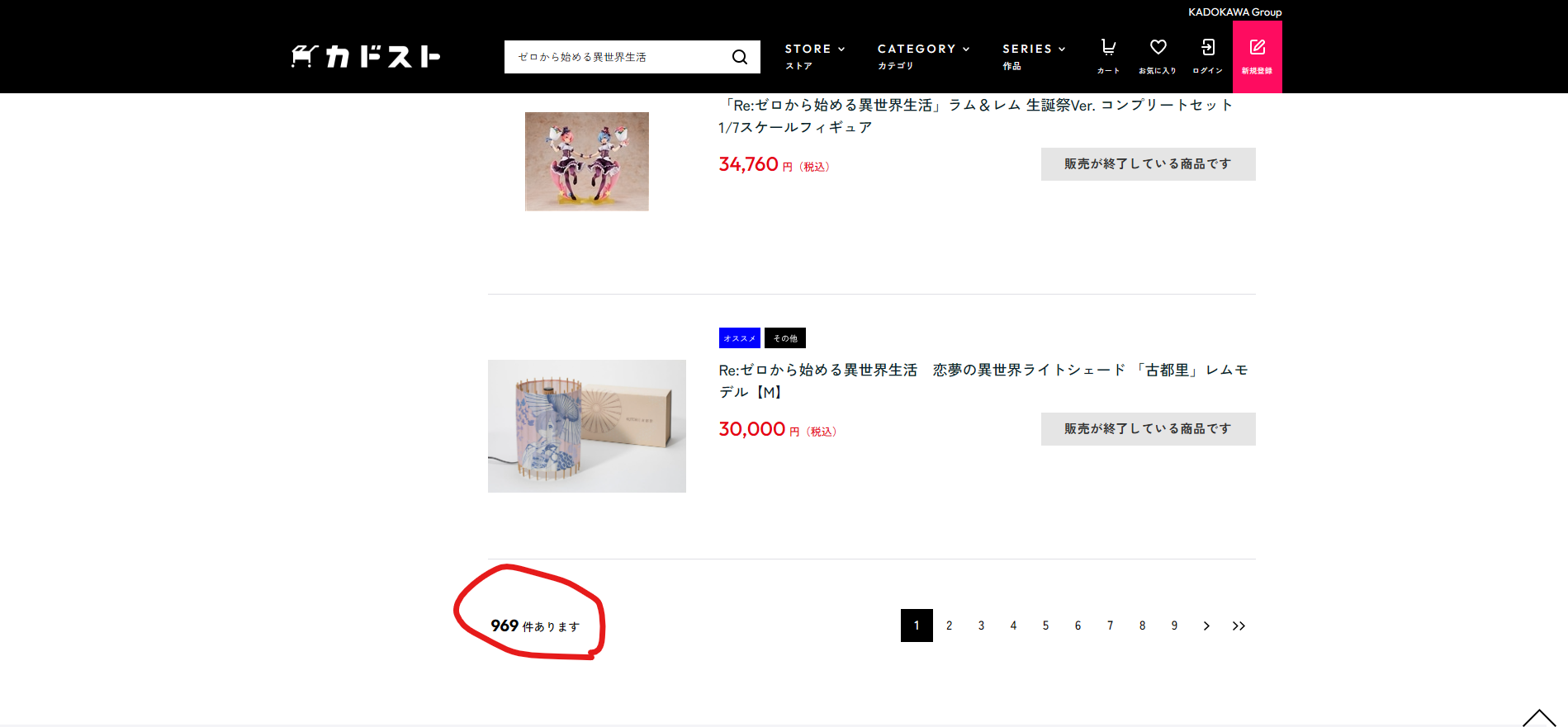Click the Kadosuto logo
1568x727 pixels.
point(366,56)
